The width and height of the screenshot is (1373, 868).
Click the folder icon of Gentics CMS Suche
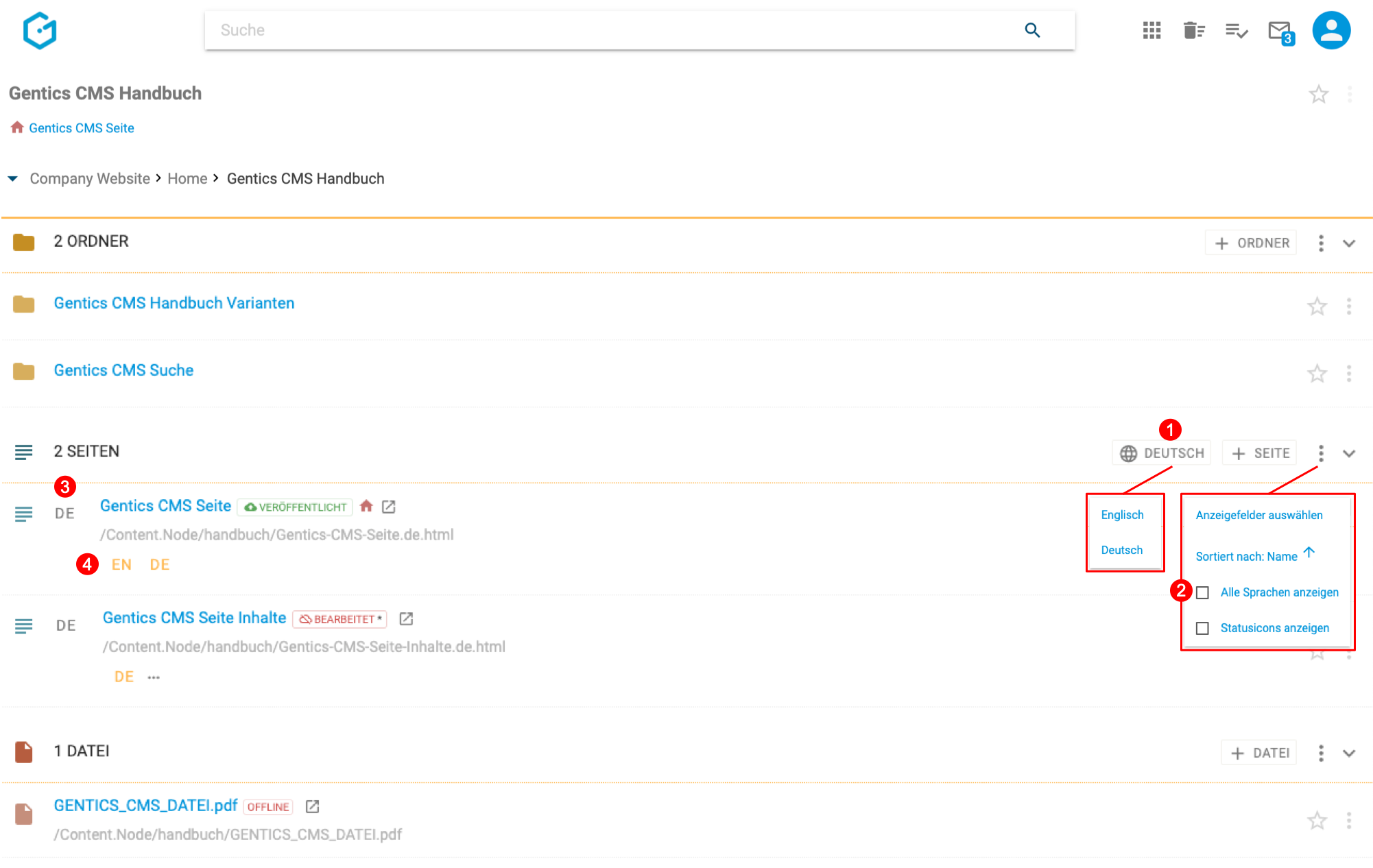(24, 371)
